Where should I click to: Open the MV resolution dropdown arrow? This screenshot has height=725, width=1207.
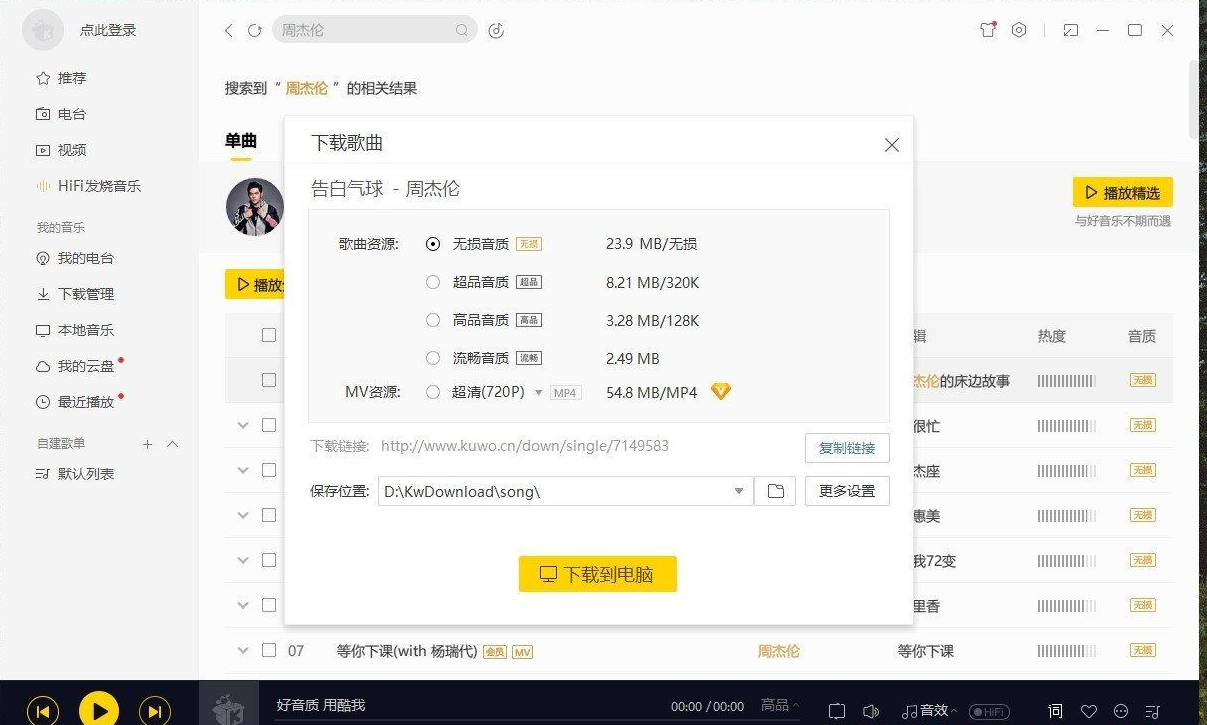click(x=538, y=393)
